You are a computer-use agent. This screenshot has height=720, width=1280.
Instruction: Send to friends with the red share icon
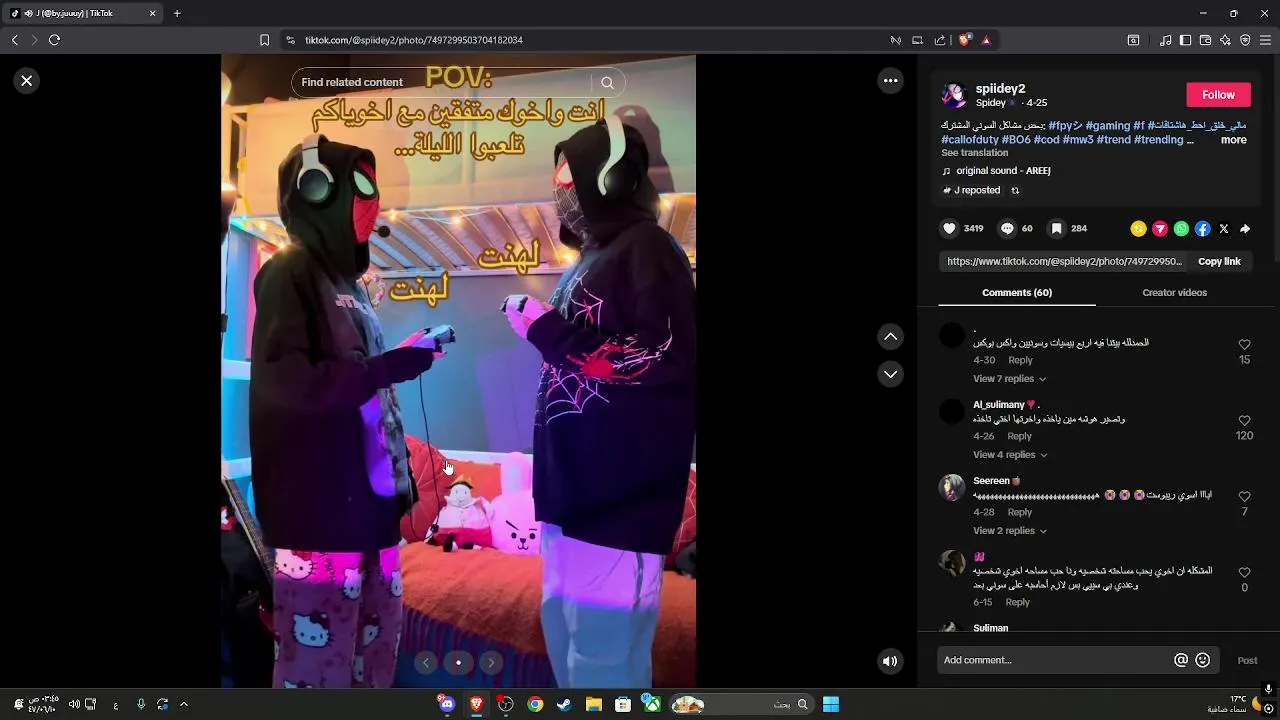tap(1160, 229)
